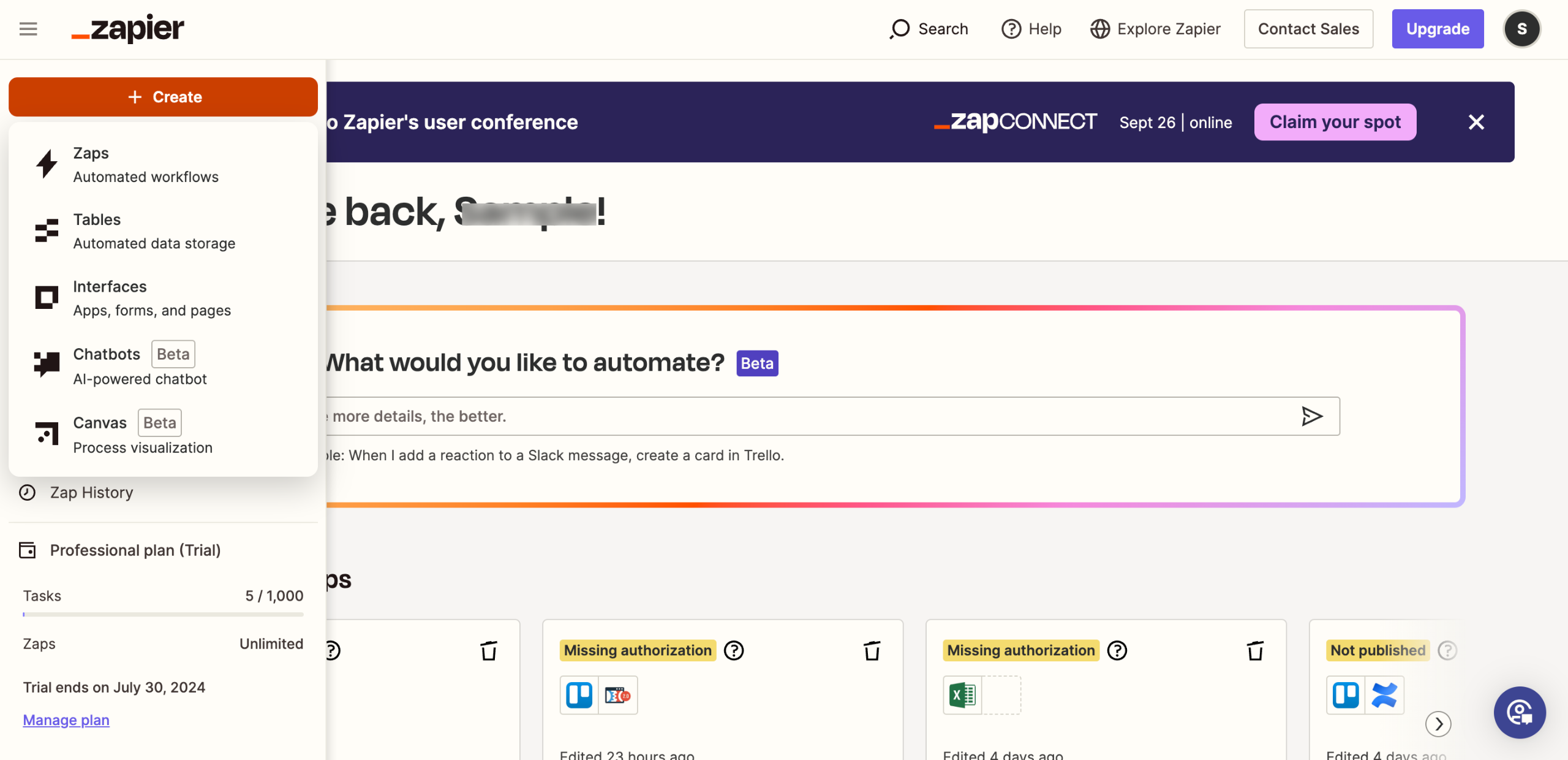The height and width of the screenshot is (760, 1568).
Task: Open the chat support bubble icon
Action: [1520, 712]
